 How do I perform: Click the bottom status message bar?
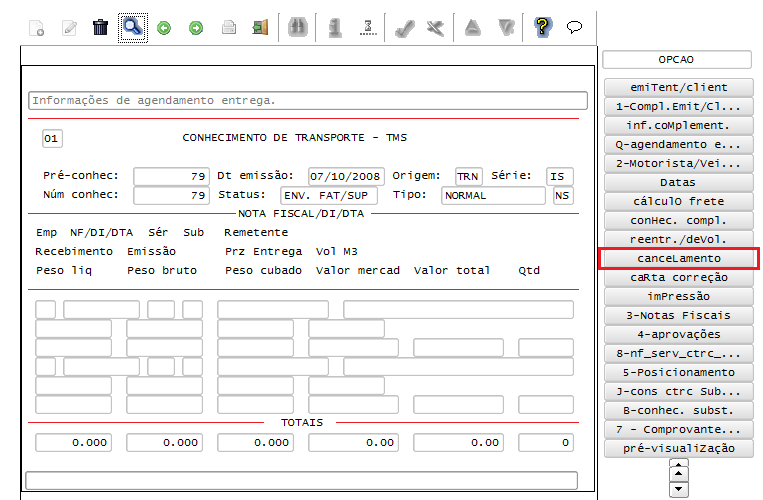301,481
